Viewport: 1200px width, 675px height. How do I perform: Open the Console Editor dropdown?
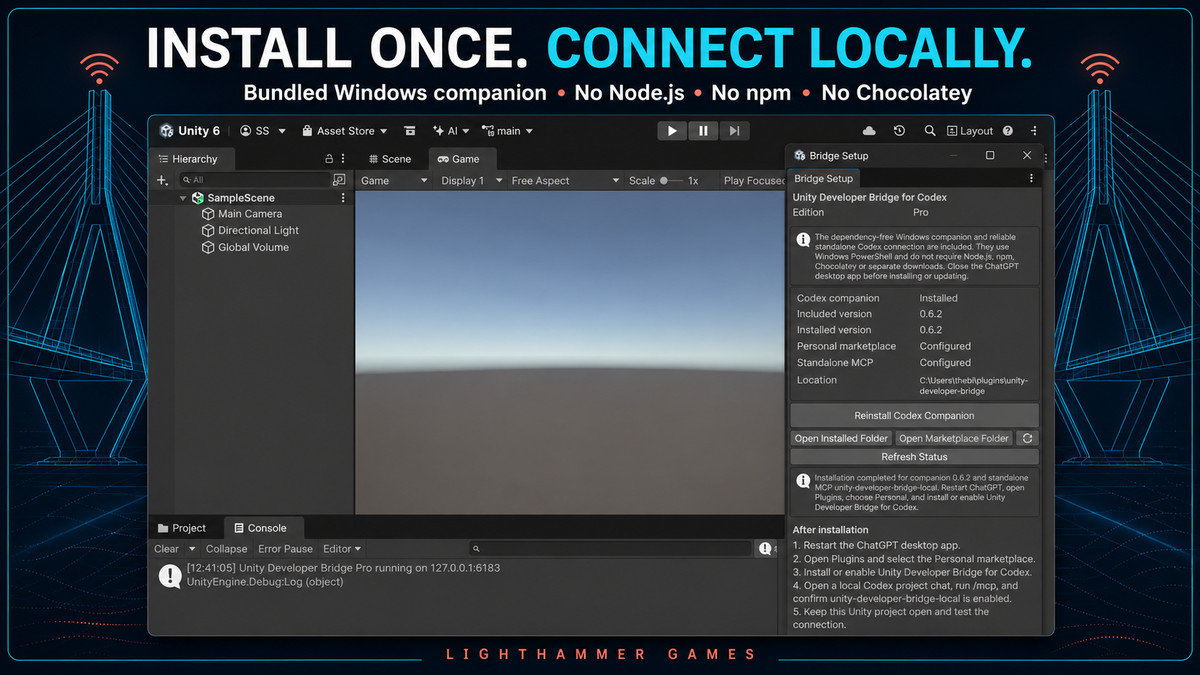click(342, 549)
